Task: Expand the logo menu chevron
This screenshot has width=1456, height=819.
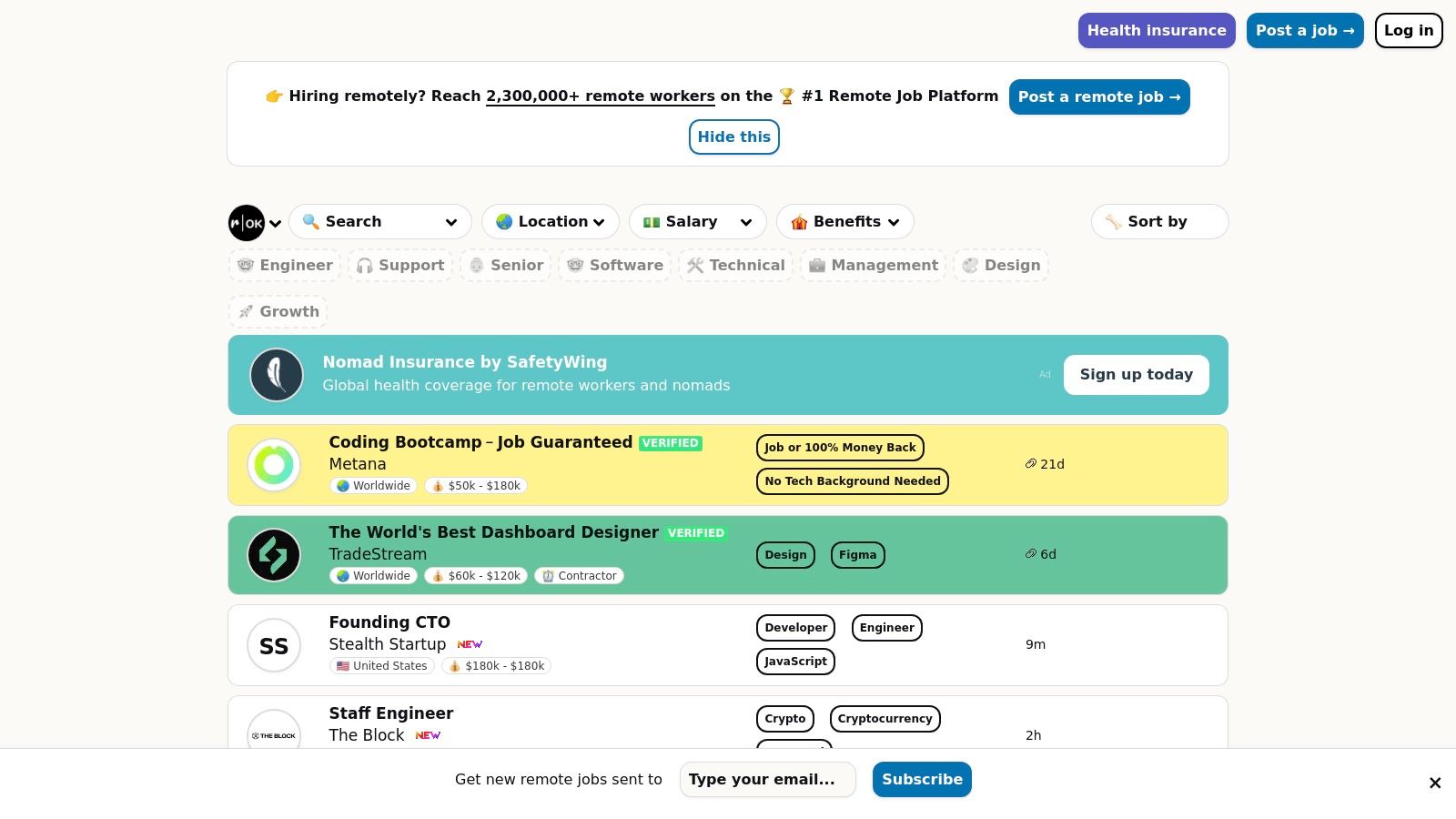Action: tap(275, 224)
